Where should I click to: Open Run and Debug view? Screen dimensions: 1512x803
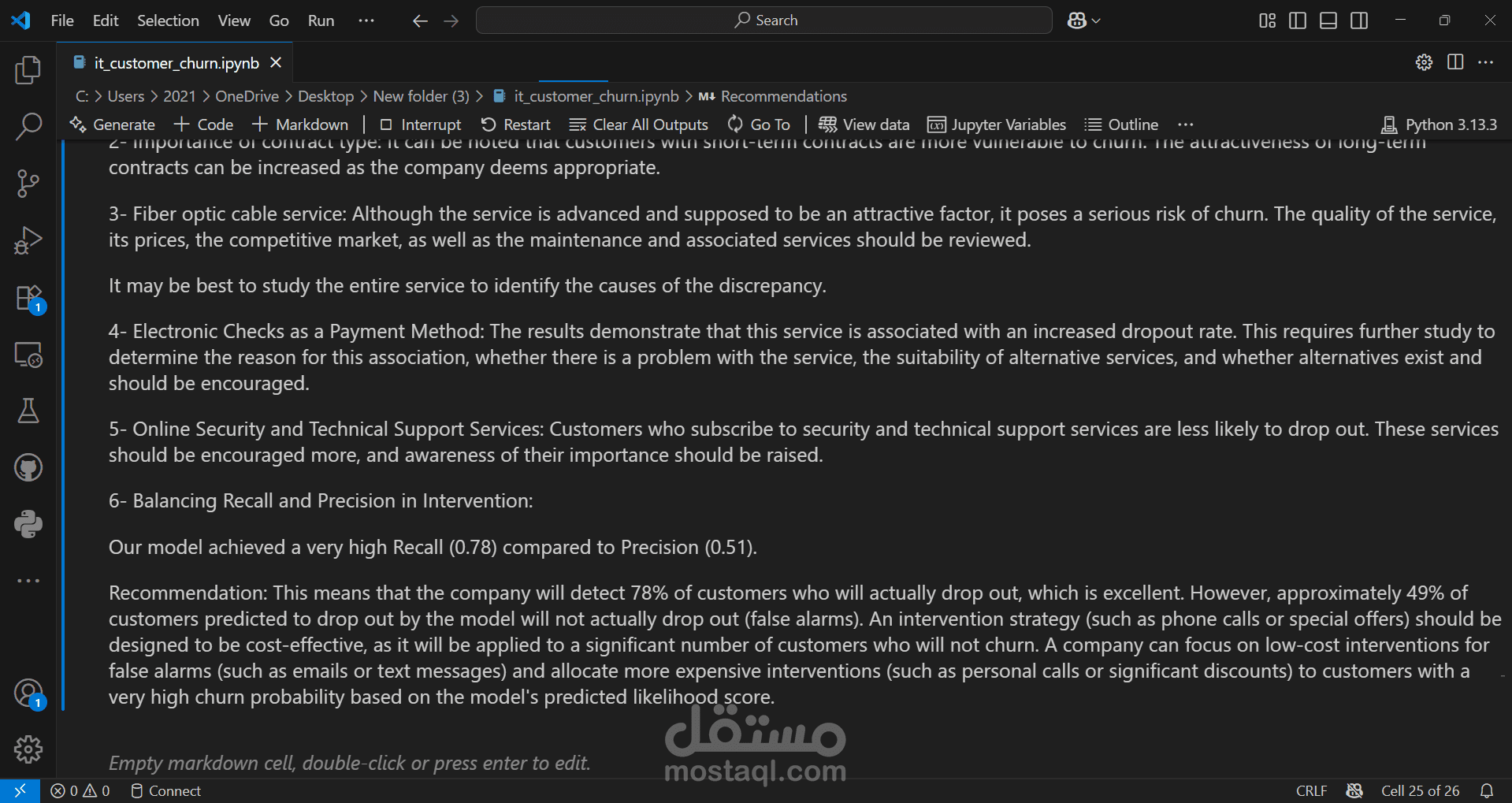28,240
